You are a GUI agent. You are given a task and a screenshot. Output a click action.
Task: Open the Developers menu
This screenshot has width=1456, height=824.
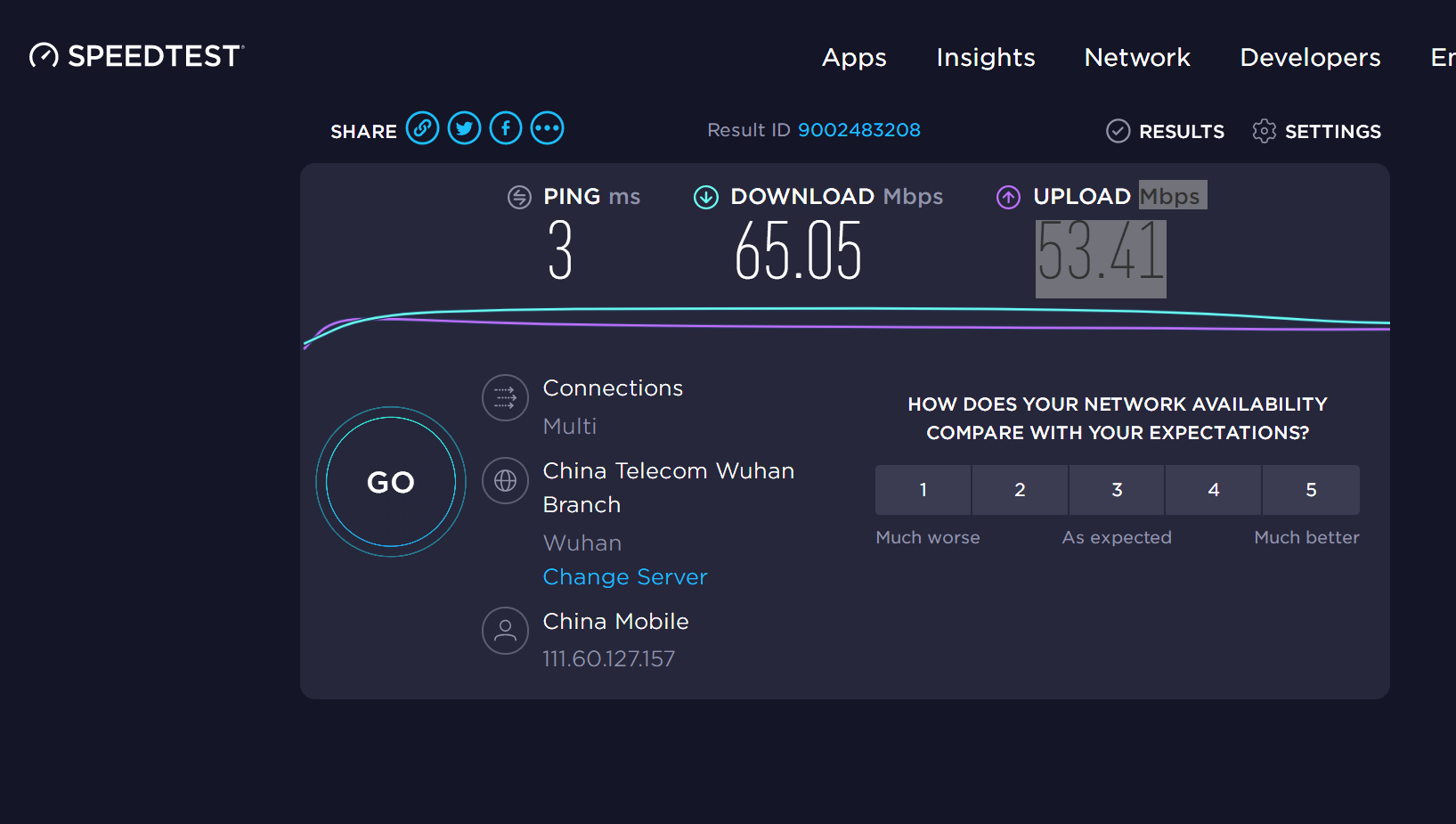[x=1310, y=57]
